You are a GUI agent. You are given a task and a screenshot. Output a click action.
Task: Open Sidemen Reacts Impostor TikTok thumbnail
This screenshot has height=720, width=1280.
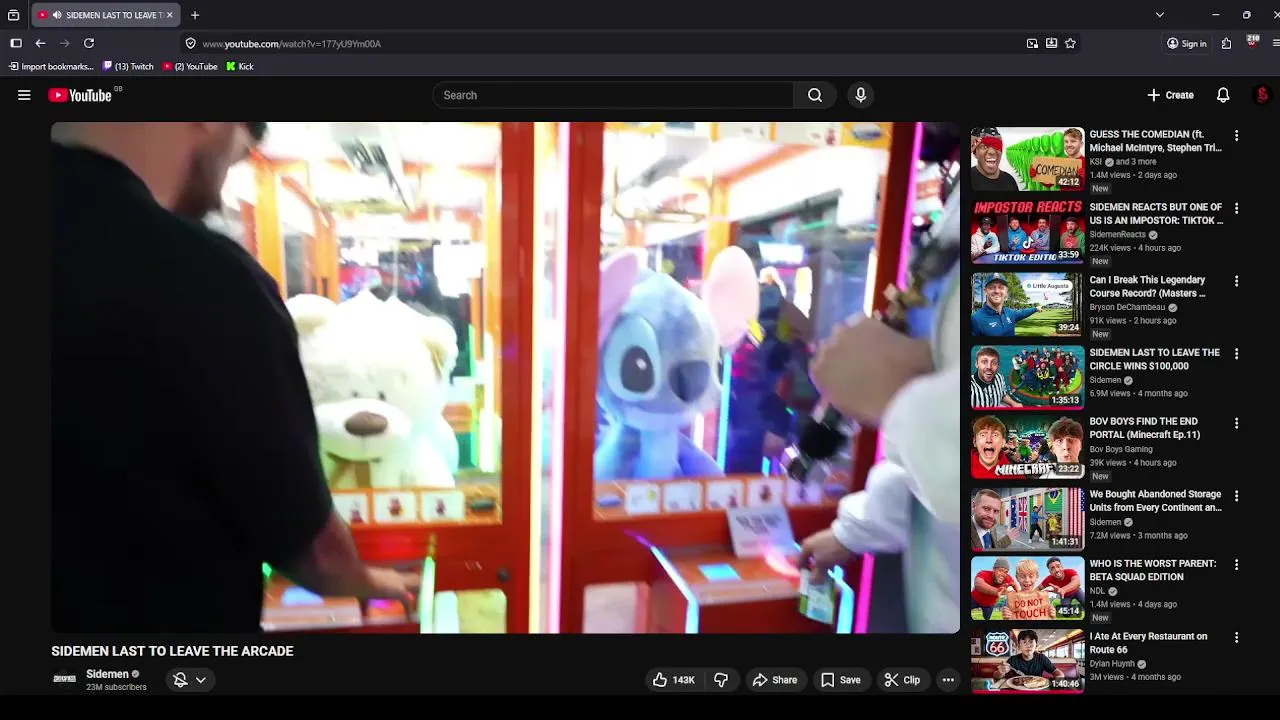1027,232
